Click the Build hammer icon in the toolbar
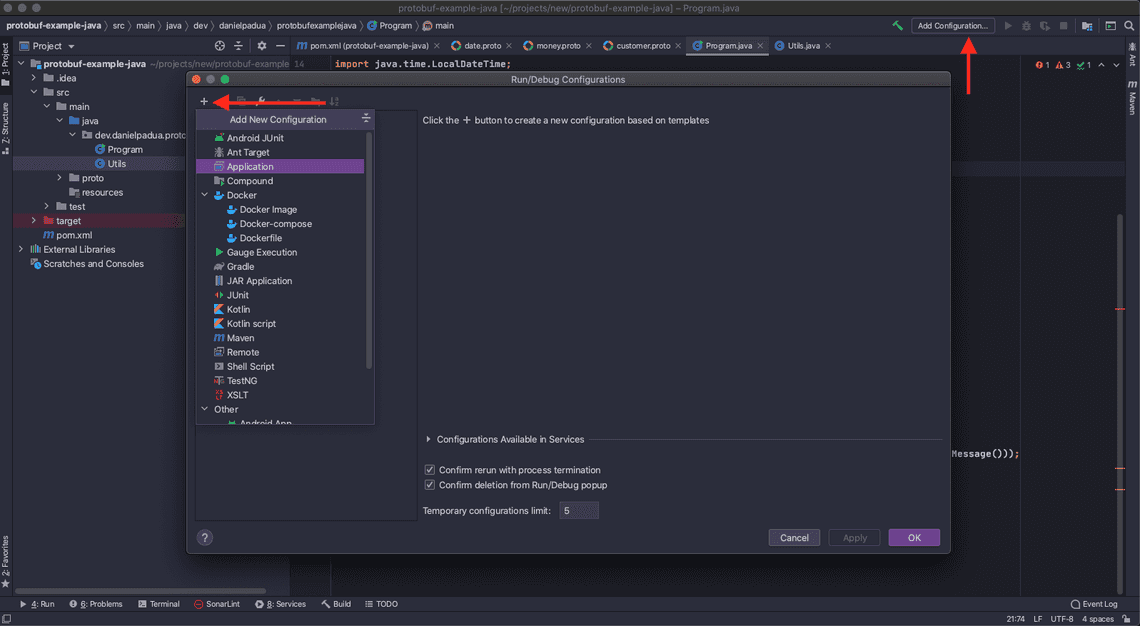 point(897,25)
